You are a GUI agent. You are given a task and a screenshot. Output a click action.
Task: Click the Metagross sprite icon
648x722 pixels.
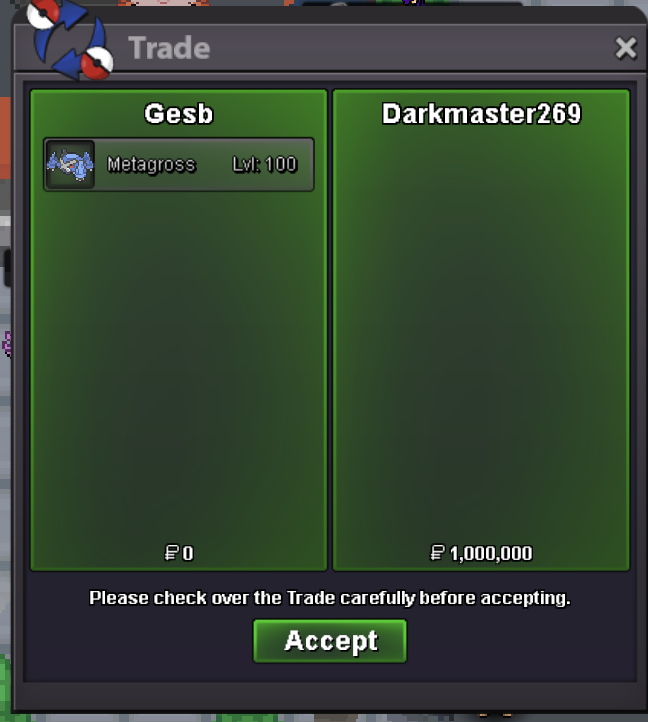click(x=70, y=164)
